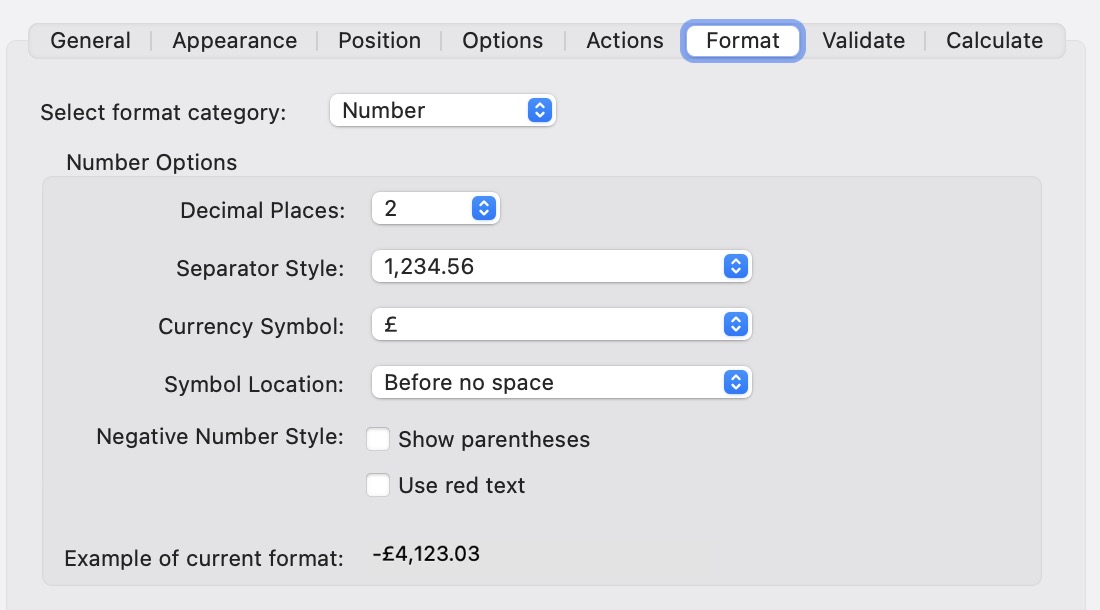Switch to the General tab
Viewport: 1100px width, 610px height.
90,40
